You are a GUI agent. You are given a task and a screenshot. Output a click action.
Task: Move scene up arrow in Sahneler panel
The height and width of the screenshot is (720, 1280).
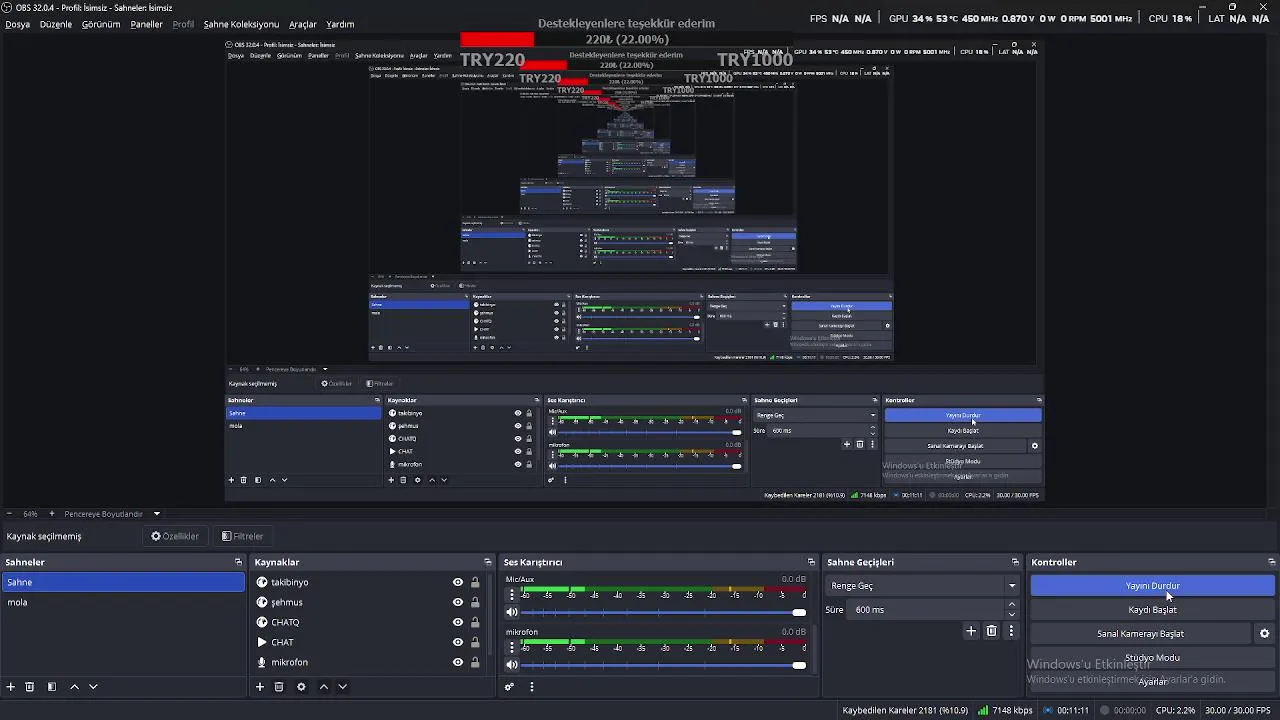tap(74, 687)
